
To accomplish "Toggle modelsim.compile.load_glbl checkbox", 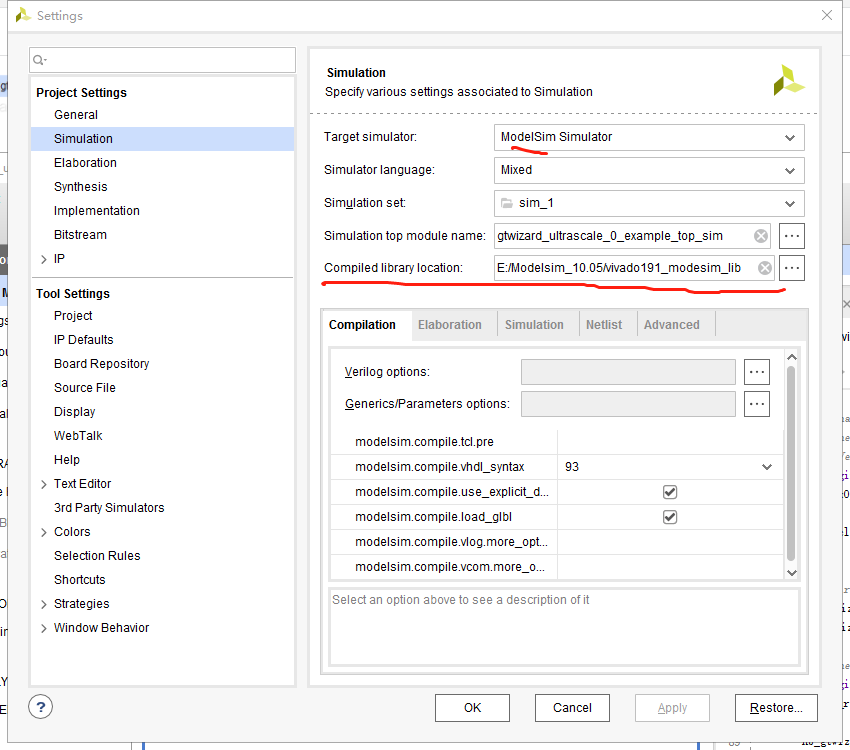I will 670,516.
